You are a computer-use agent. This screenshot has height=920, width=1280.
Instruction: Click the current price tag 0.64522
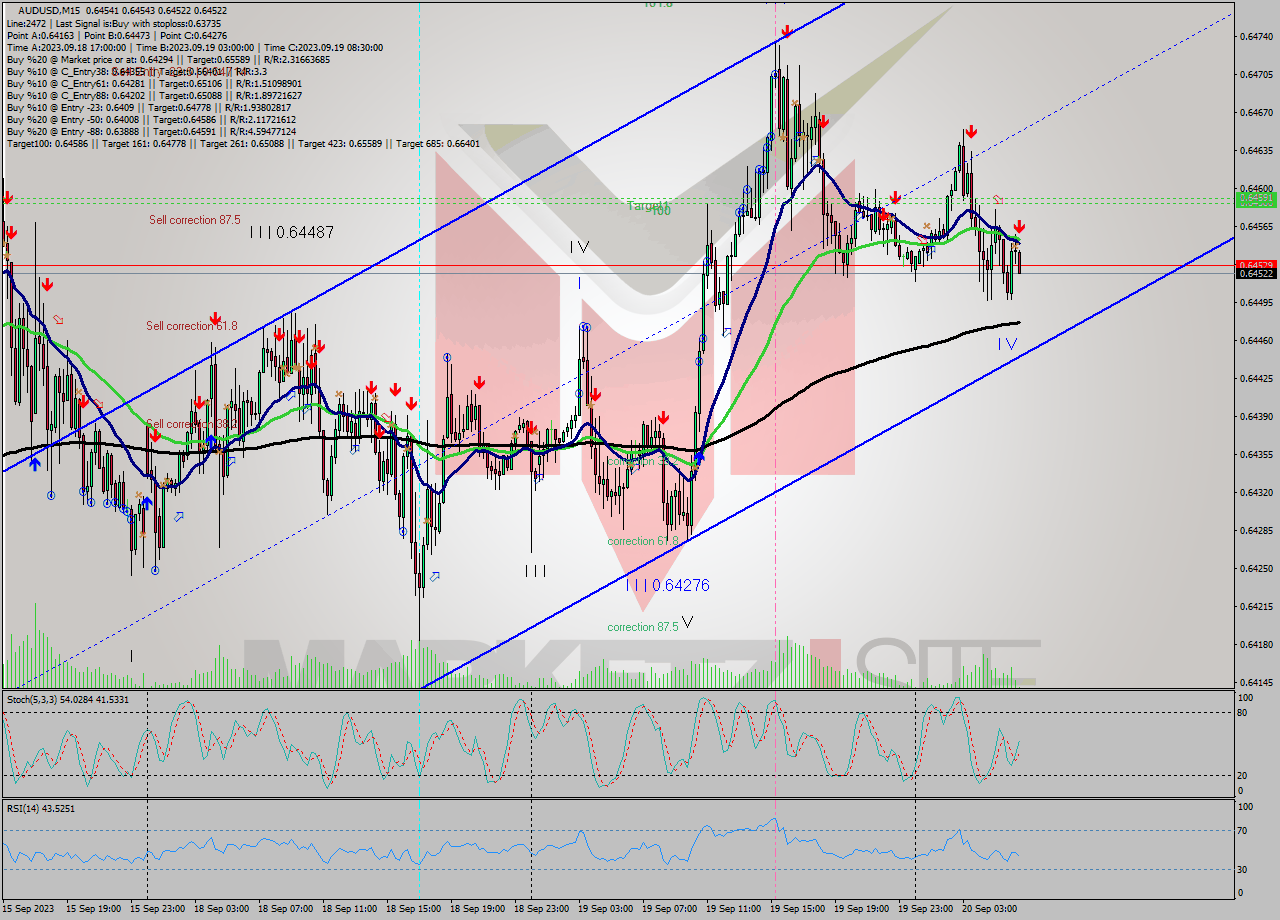point(1256,273)
